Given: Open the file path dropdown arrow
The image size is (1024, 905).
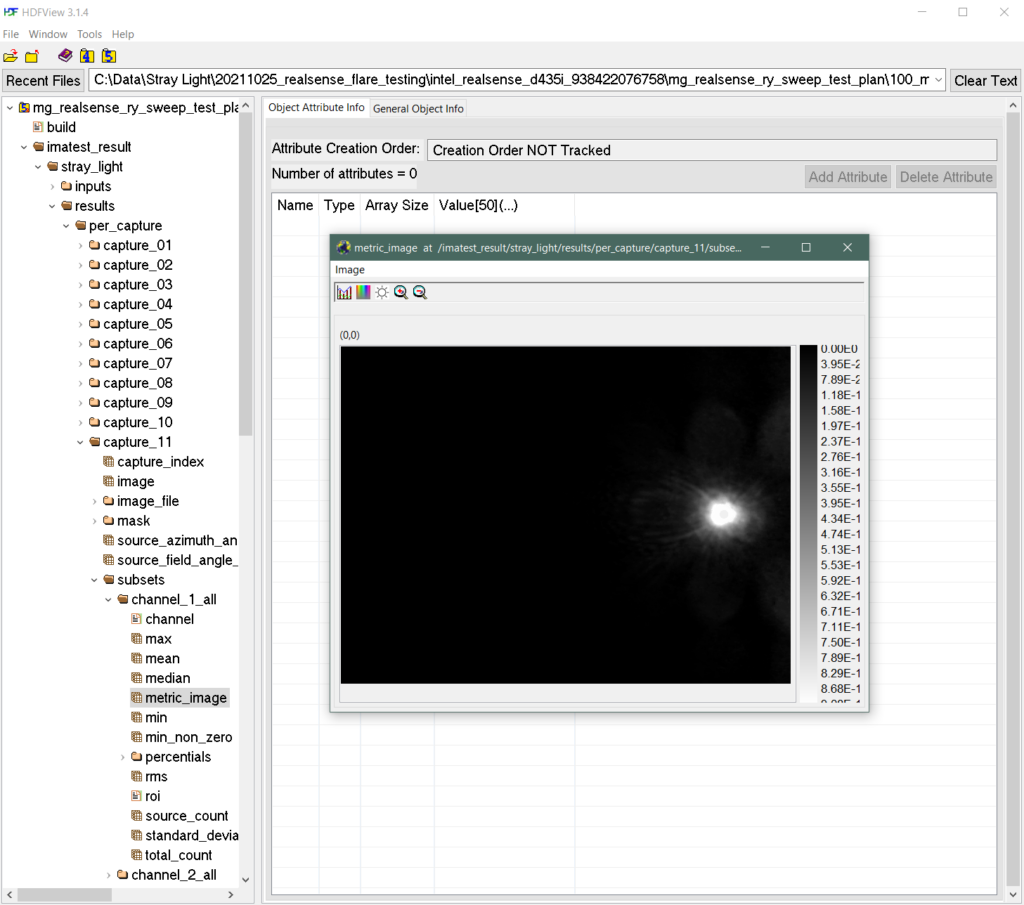Looking at the screenshot, I should click(937, 80).
